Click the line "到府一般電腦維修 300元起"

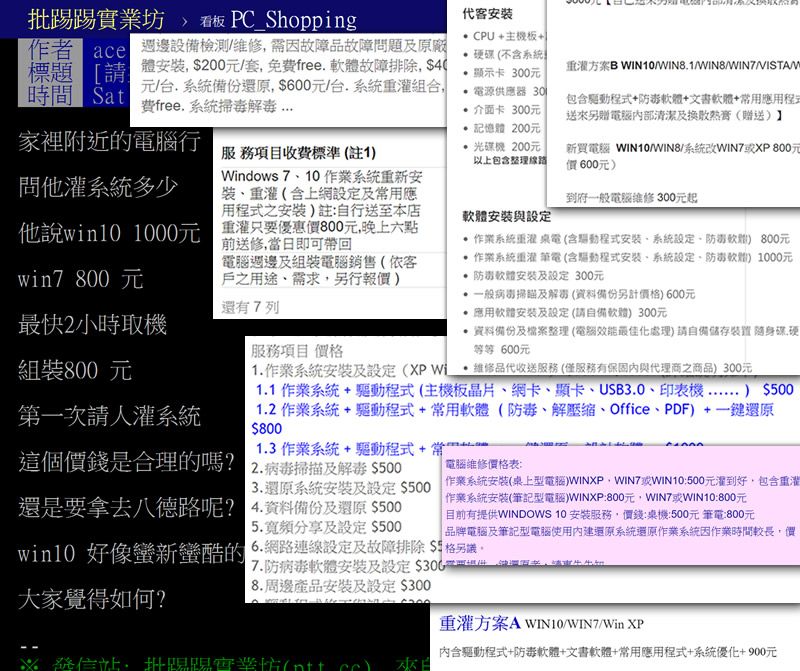[x=632, y=198]
